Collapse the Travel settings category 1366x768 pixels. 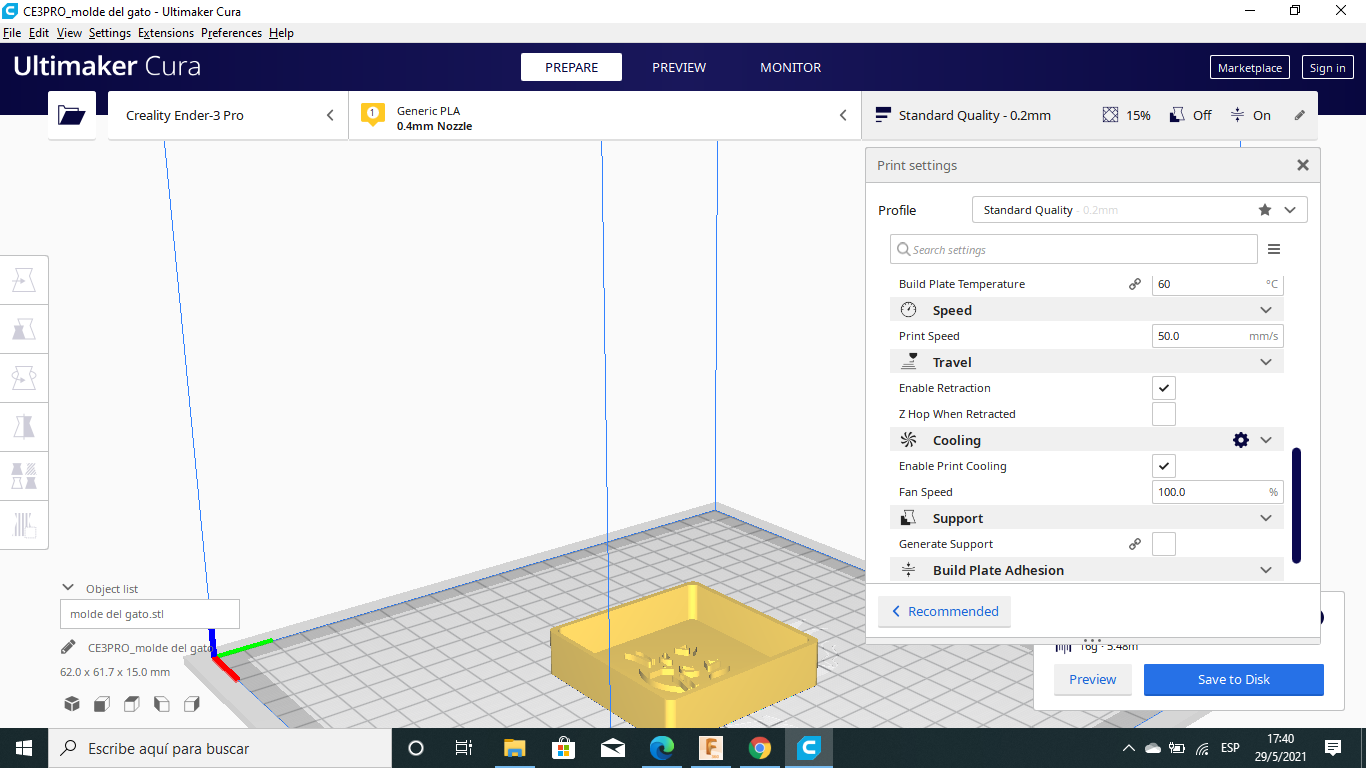point(1087,362)
